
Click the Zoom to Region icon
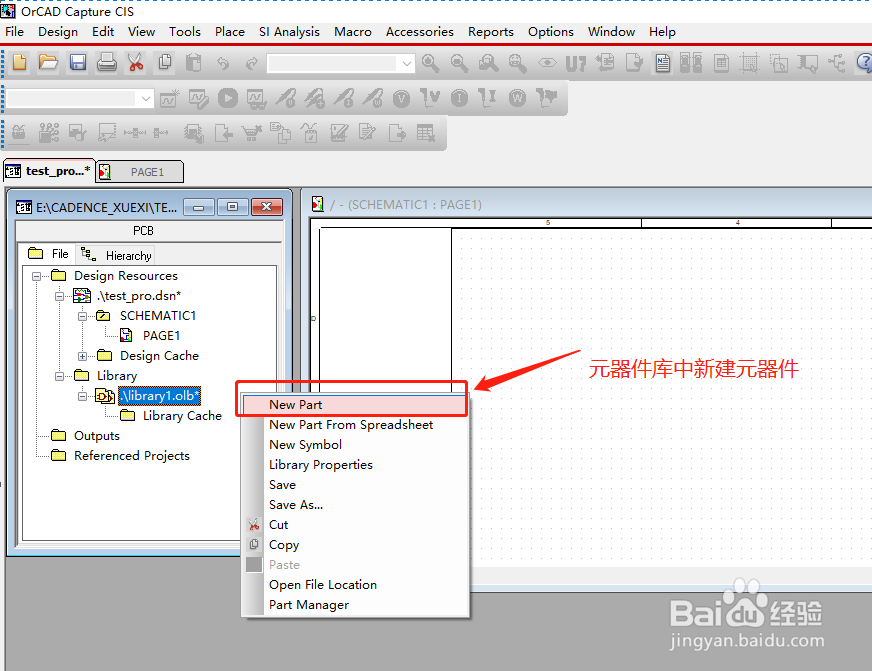(x=488, y=63)
